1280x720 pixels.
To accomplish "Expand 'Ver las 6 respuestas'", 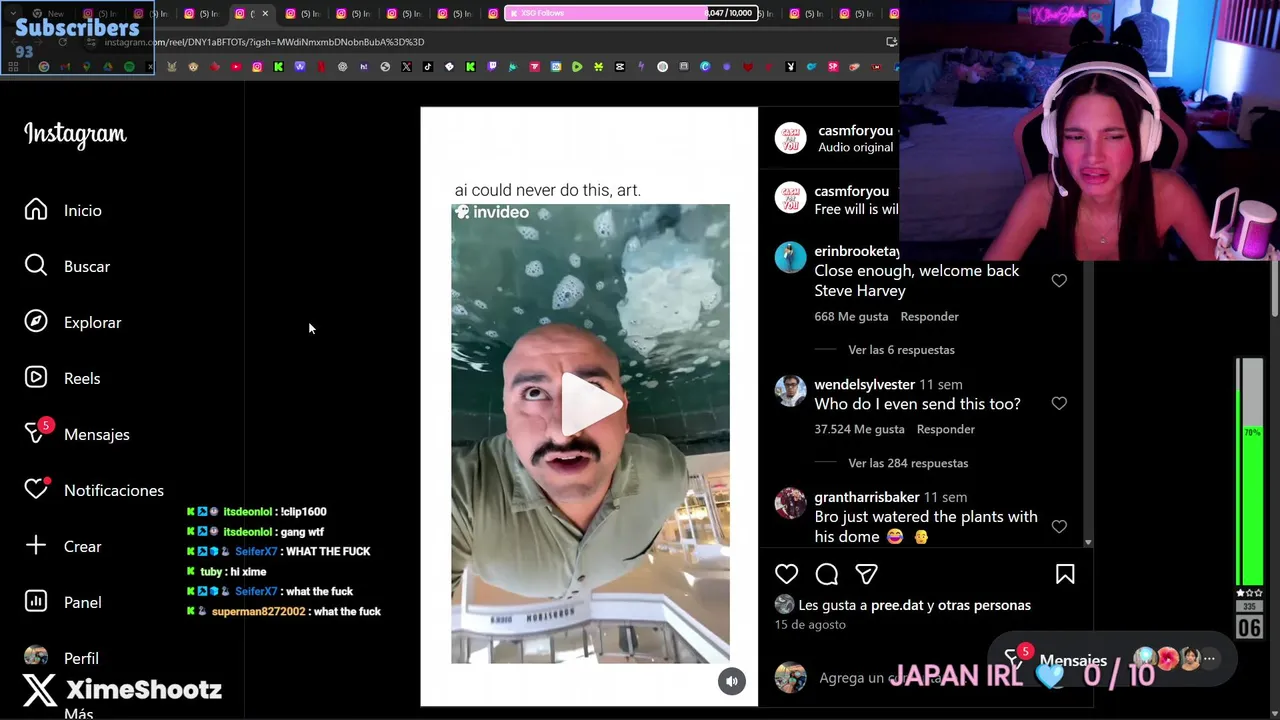I will coord(901,350).
